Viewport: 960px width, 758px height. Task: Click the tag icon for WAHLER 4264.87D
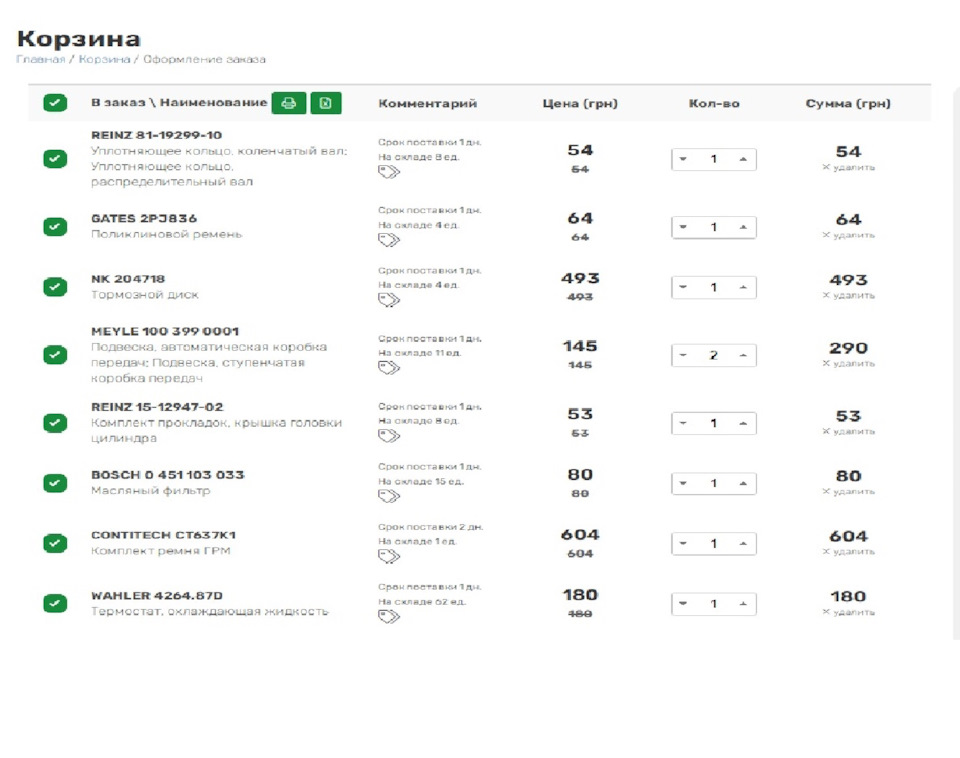[x=389, y=617]
